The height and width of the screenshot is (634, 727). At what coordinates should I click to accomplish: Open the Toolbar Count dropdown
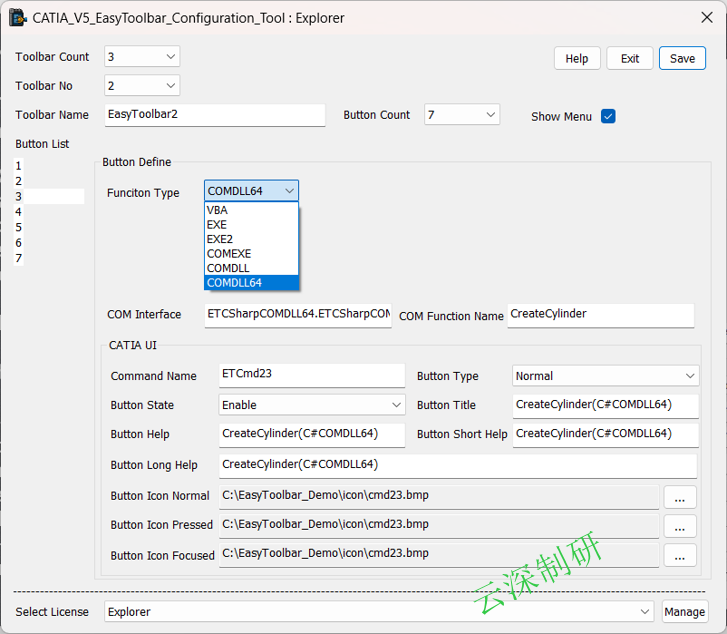coord(142,57)
